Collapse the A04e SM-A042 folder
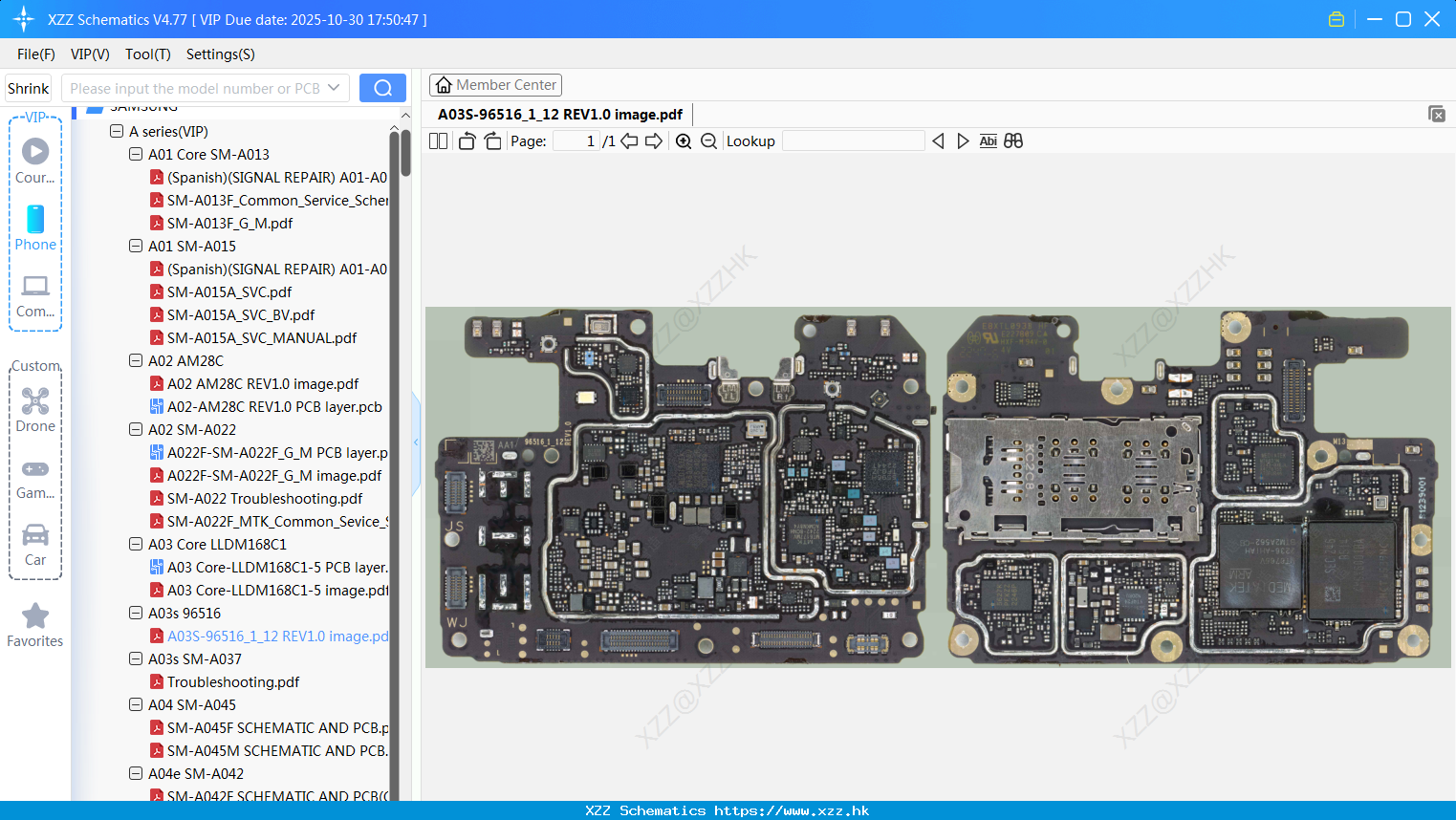 click(x=136, y=774)
